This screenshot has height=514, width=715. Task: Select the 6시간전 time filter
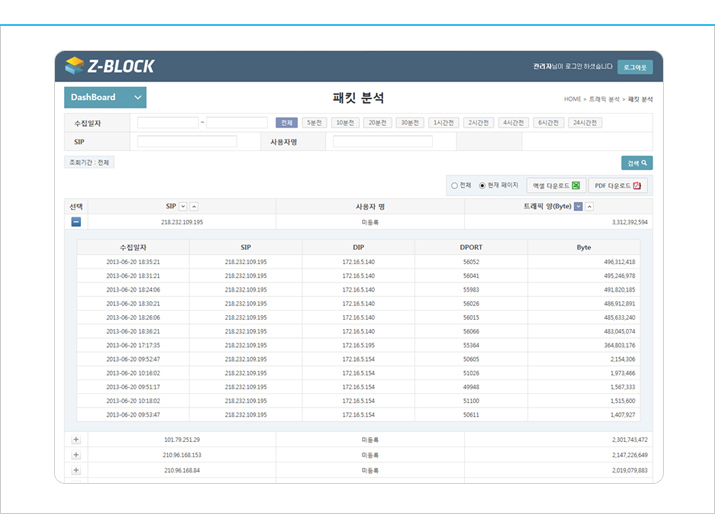click(x=549, y=123)
